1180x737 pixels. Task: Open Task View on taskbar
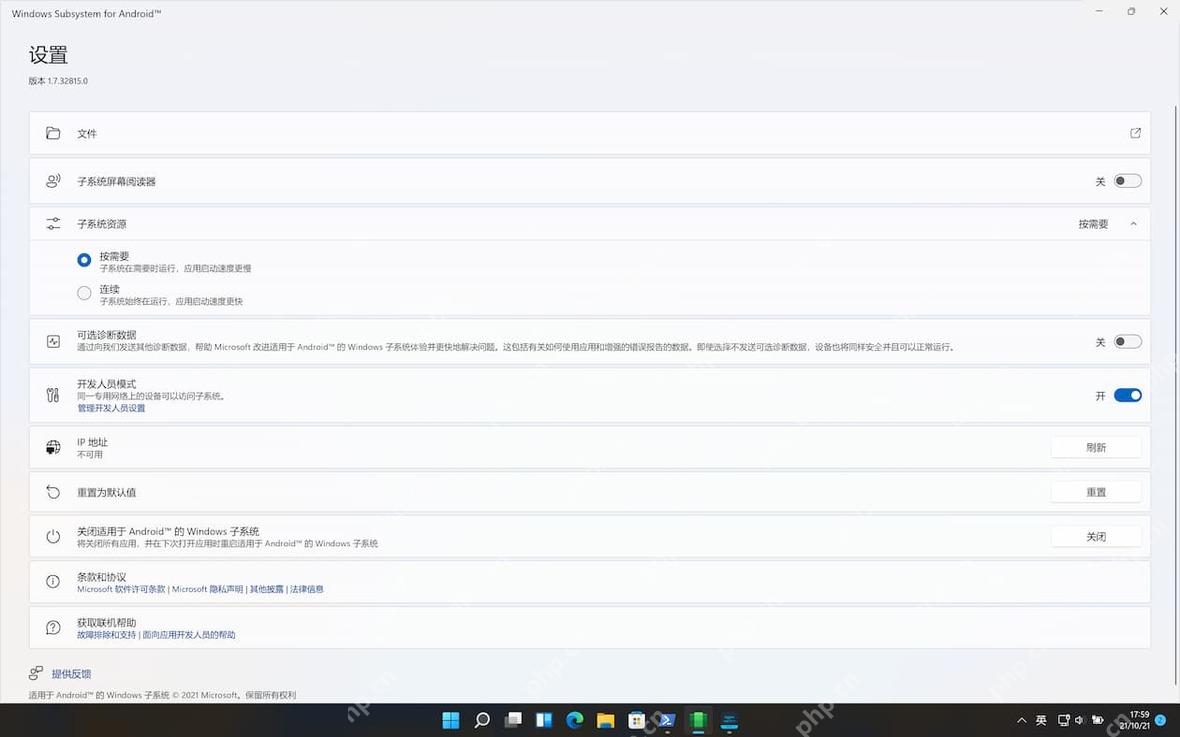[x=513, y=720]
